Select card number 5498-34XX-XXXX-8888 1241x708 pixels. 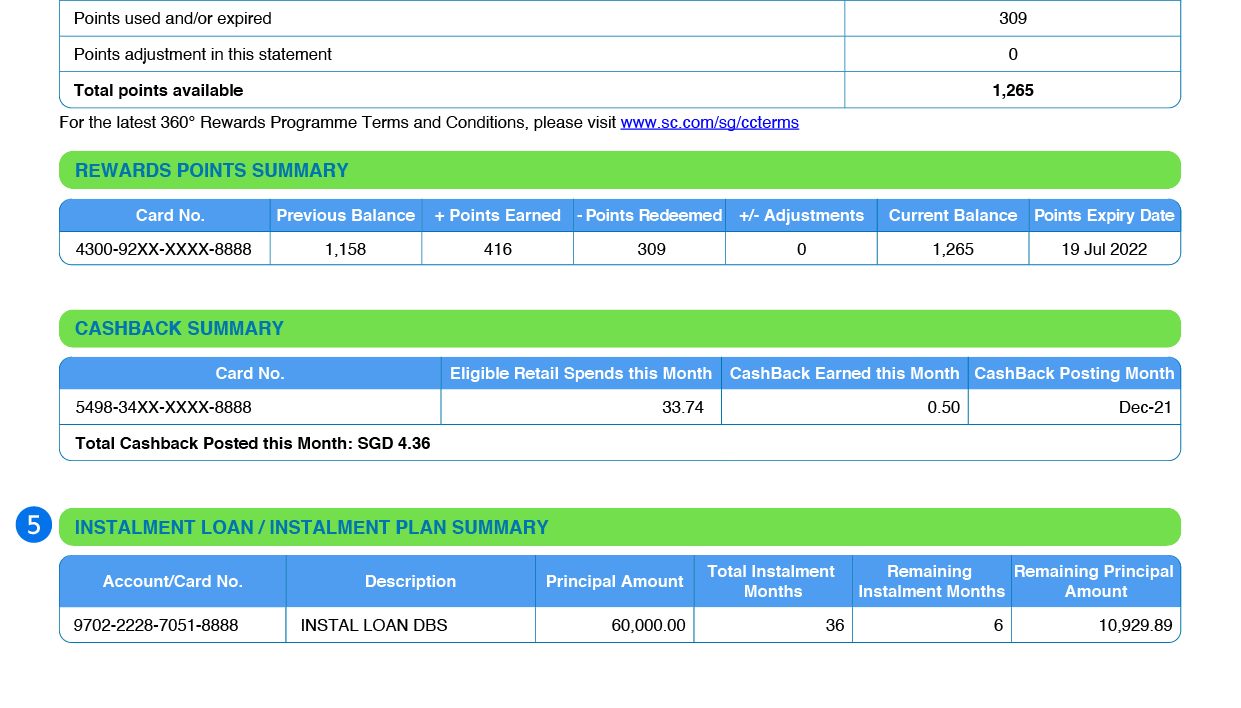[x=163, y=407]
